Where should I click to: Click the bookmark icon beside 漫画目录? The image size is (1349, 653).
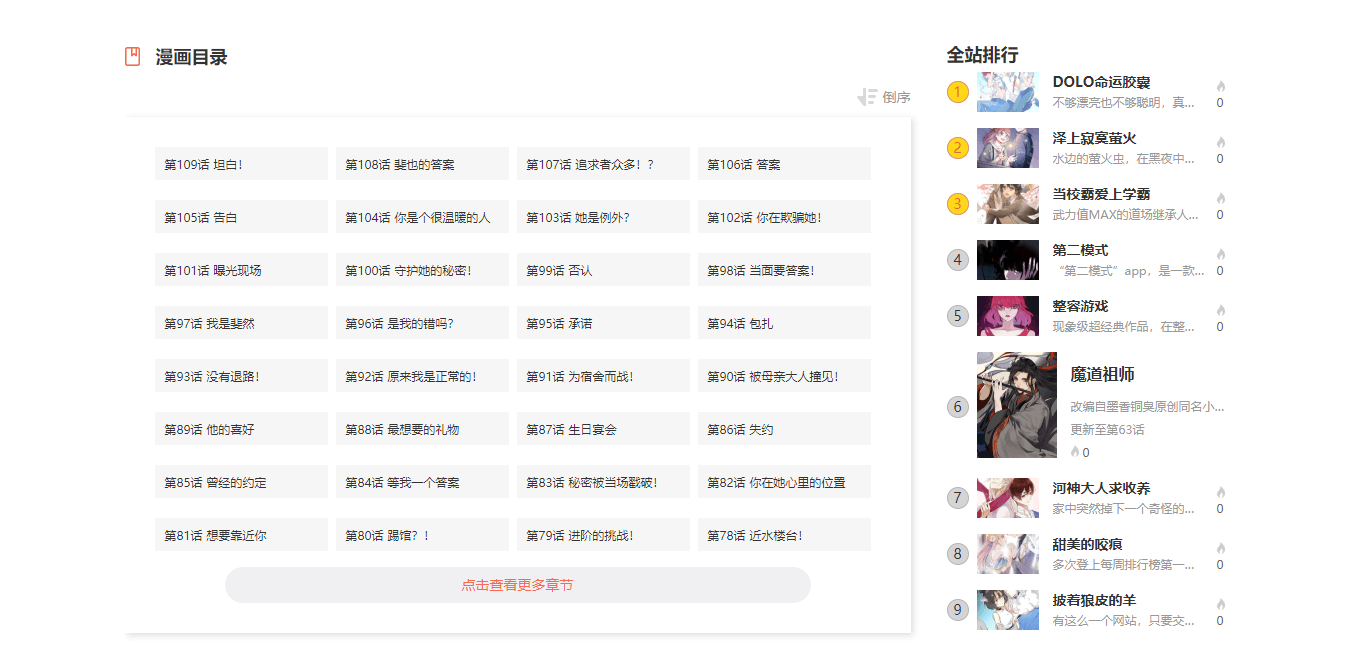[132, 57]
